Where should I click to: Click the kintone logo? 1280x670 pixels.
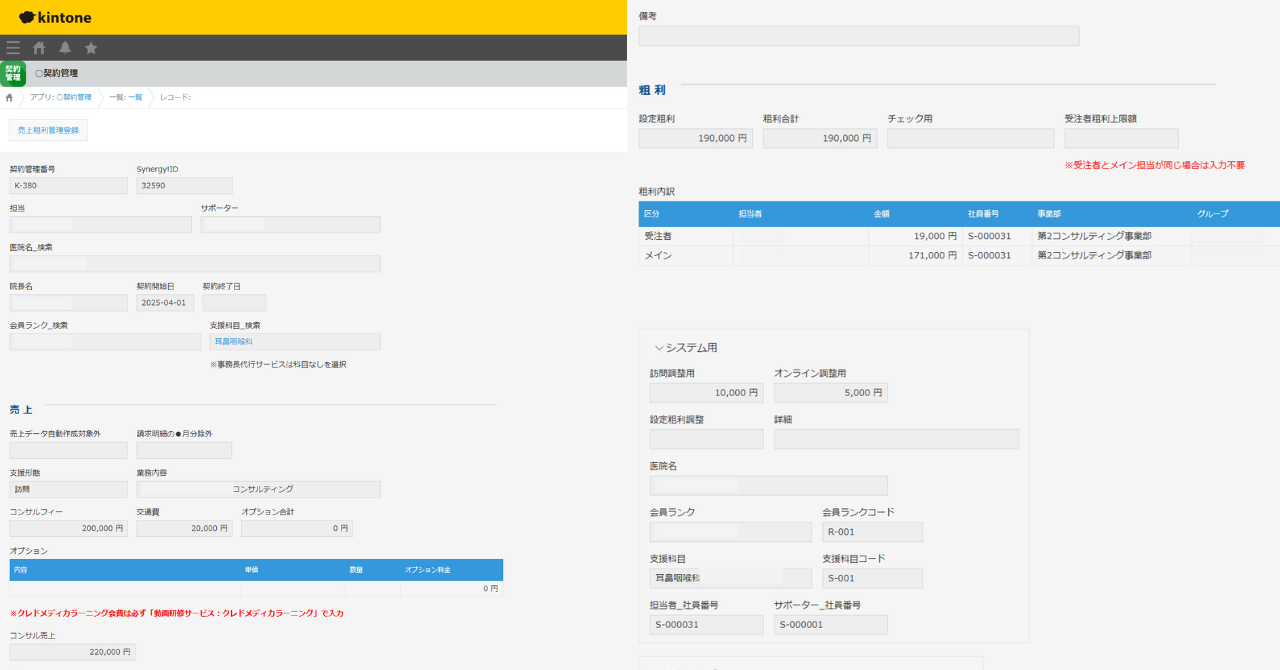55,17
